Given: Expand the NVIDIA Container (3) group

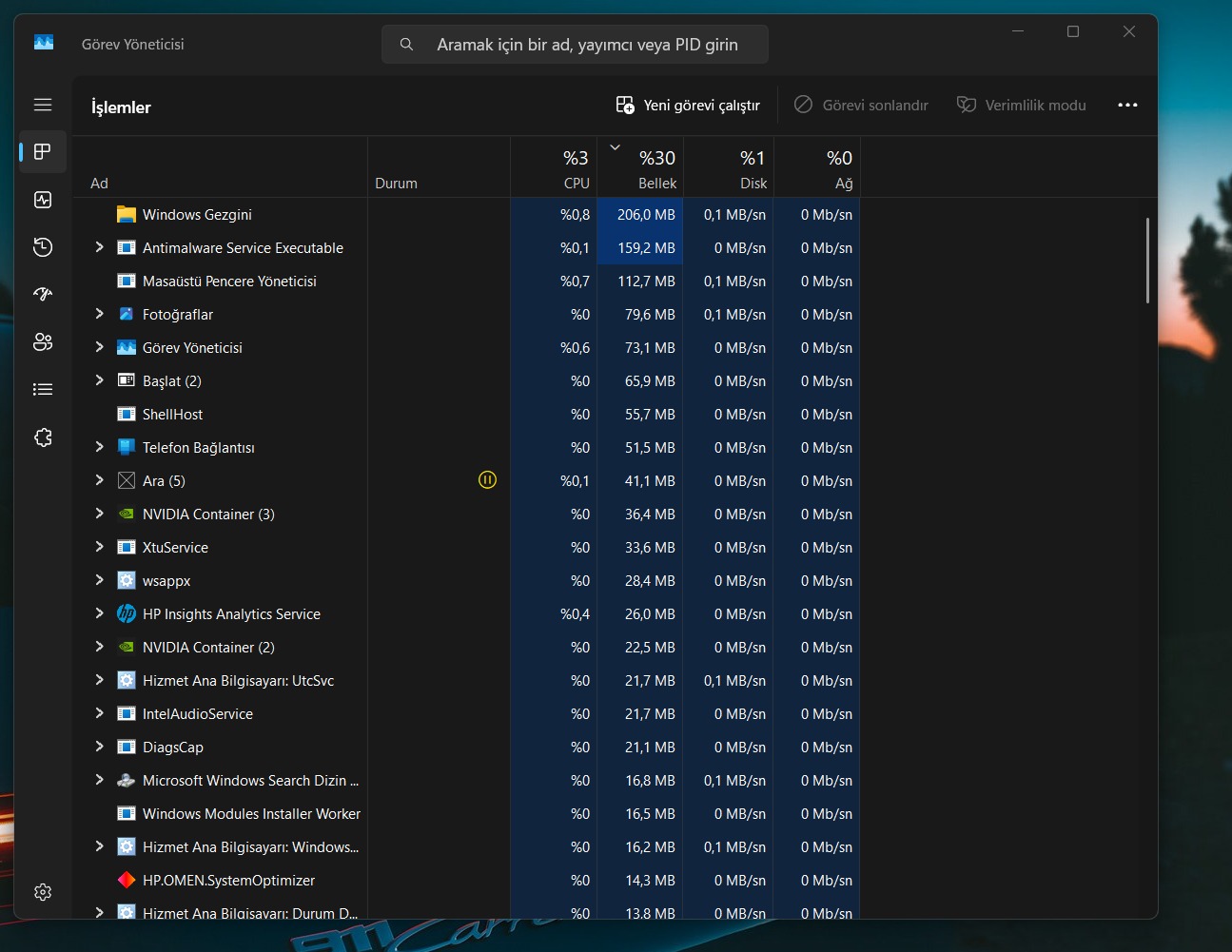Looking at the screenshot, I should 99,514.
